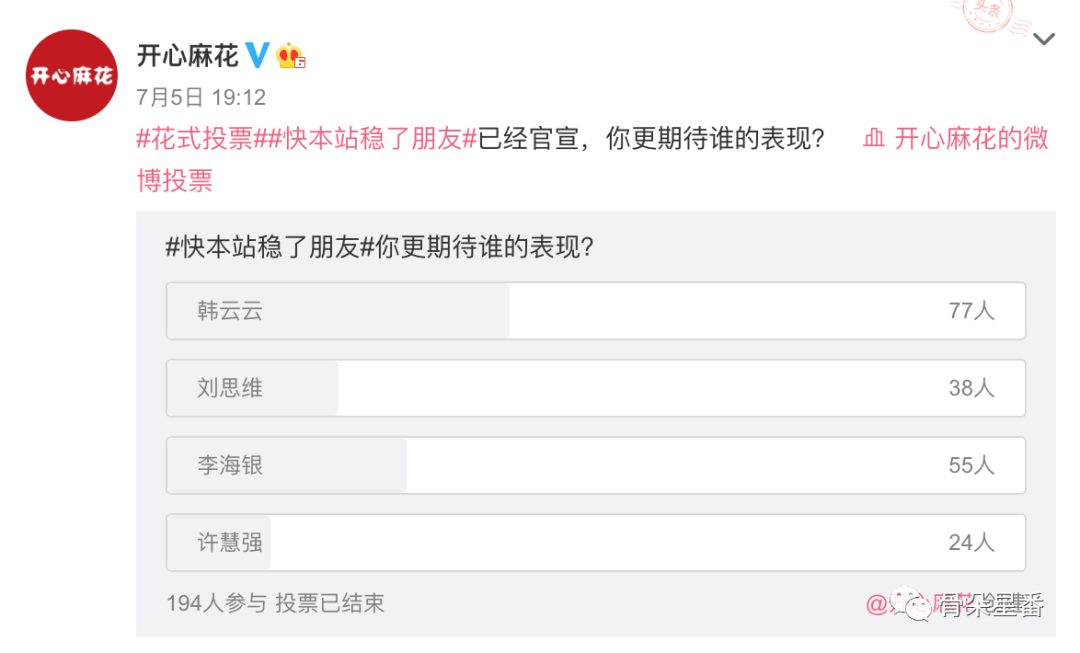Viewport: 1080px width, 653px height.
Task: Click the poll question title
Action: coord(380,249)
